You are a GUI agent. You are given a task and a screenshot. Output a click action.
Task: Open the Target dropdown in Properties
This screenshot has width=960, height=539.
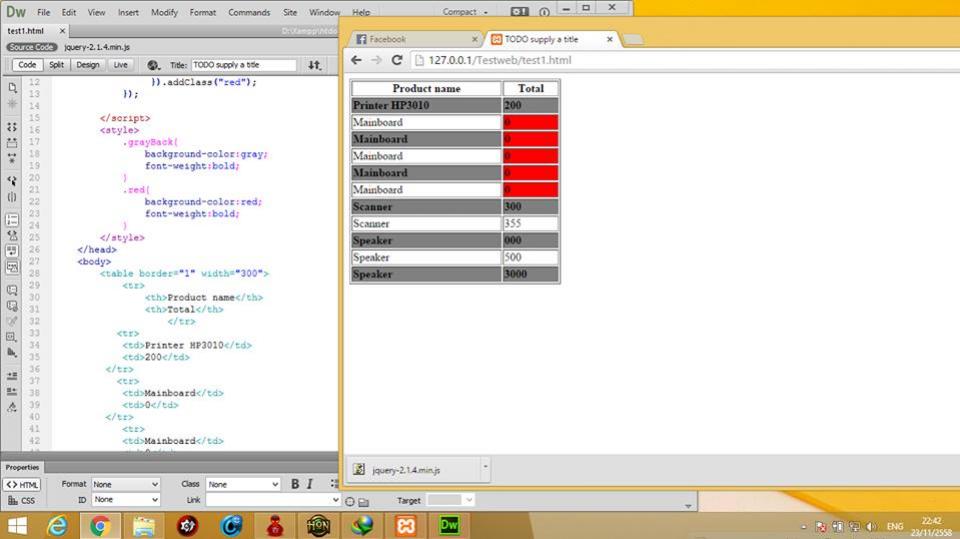[x=451, y=500]
